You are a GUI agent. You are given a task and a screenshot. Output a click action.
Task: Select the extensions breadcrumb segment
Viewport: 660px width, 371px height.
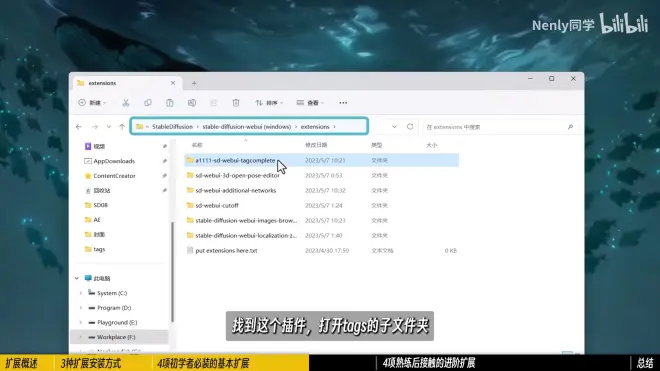tap(315, 127)
